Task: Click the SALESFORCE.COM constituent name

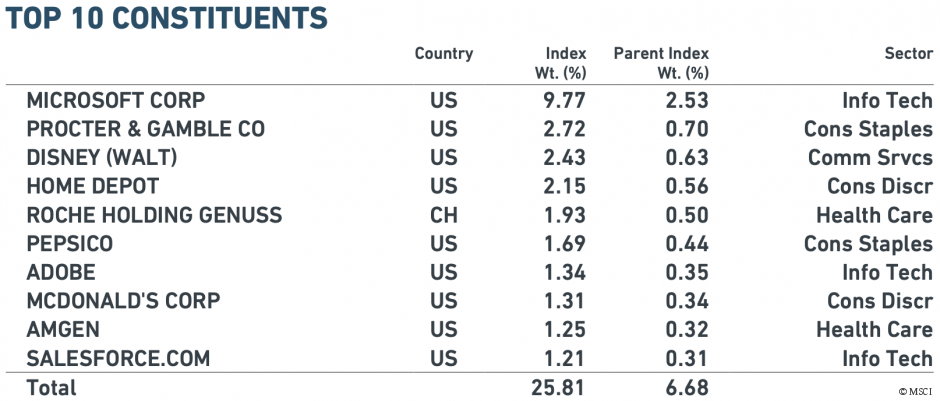Action: (x=120, y=358)
